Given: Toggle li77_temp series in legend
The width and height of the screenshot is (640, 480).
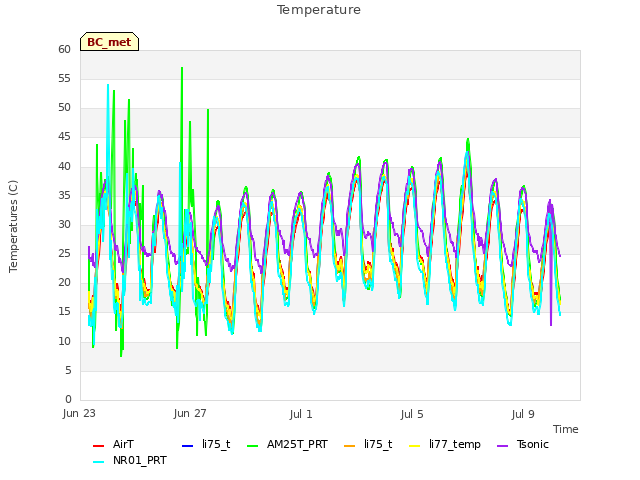Looking at the screenshot, I should point(445,444).
